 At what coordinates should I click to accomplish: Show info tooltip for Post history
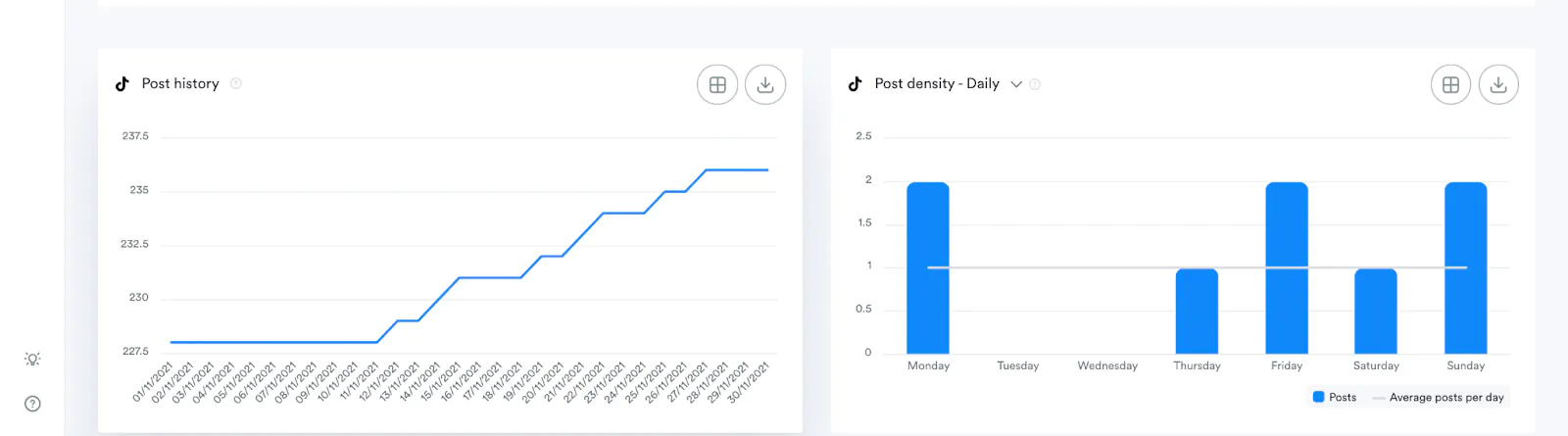[236, 84]
